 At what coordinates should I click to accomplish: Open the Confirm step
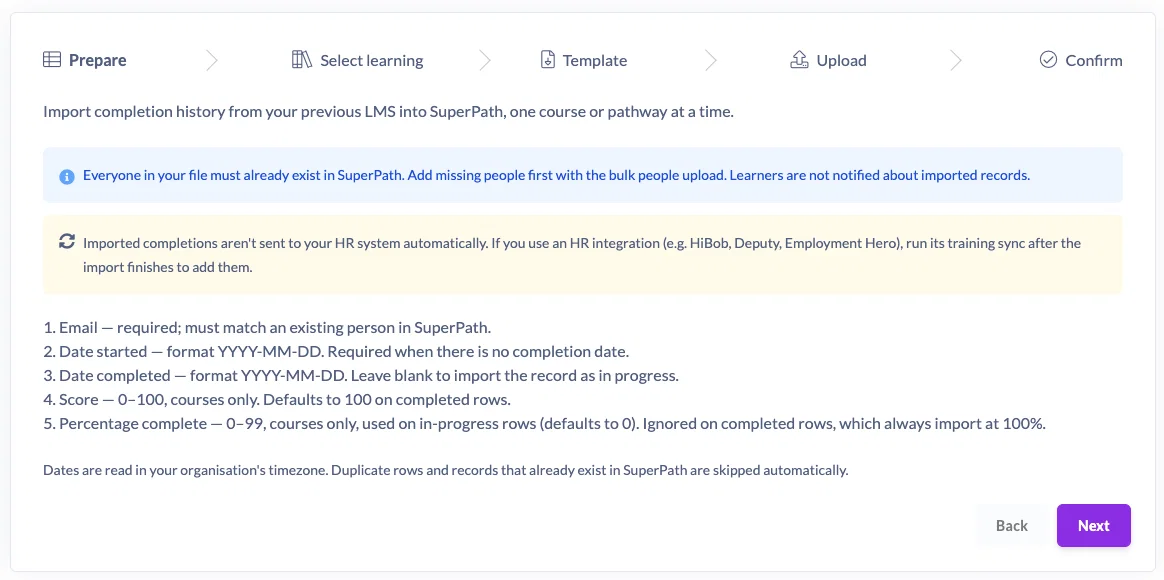(1081, 60)
